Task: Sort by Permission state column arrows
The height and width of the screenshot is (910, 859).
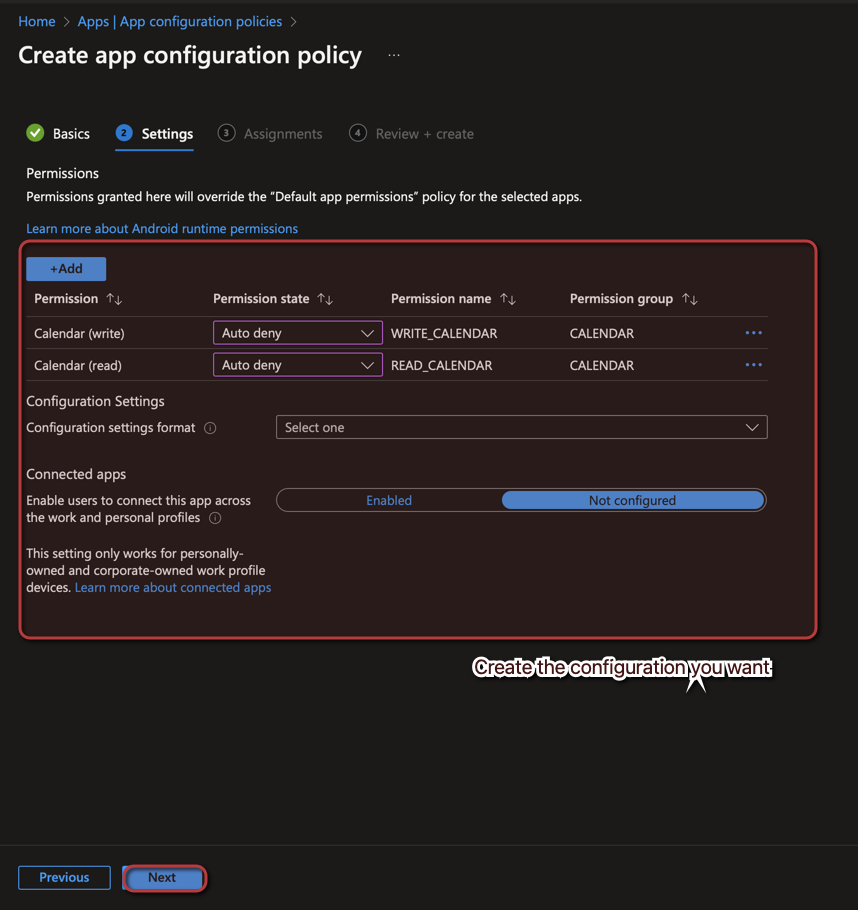Action: coord(325,299)
